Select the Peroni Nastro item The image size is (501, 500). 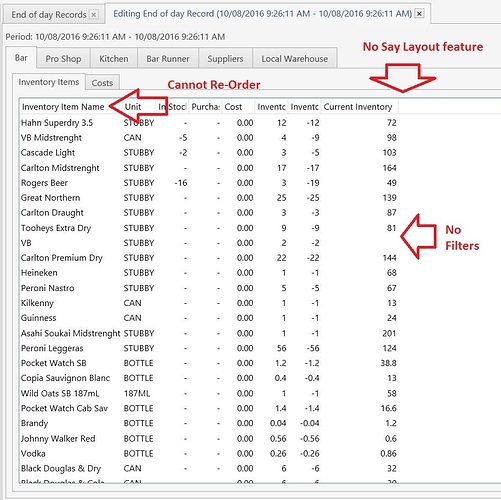tap(209, 288)
